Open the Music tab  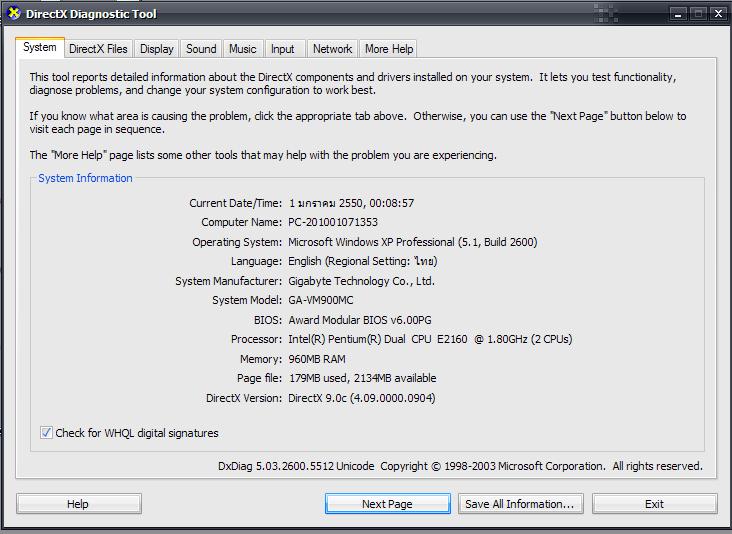tap(243, 49)
